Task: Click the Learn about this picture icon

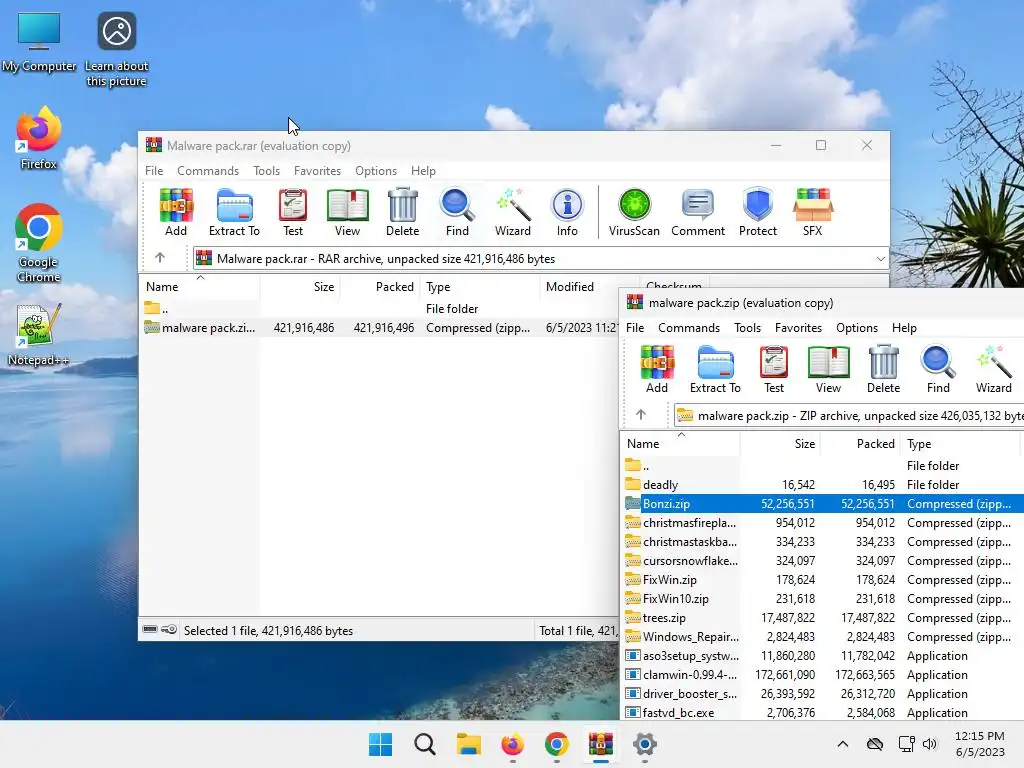Action: [117, 50]
